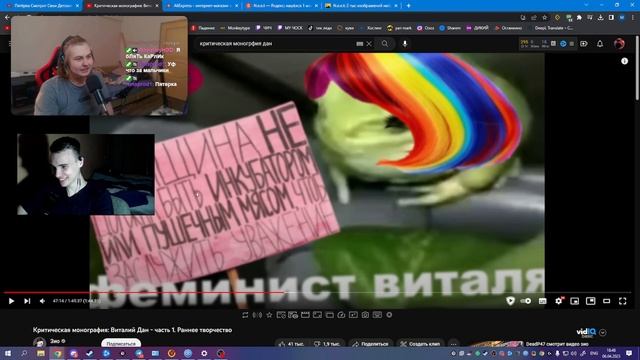This screenshot has height=360, width=640.
Task: Open the Chrome three-dot menu
Action: [x=632, y=18]
